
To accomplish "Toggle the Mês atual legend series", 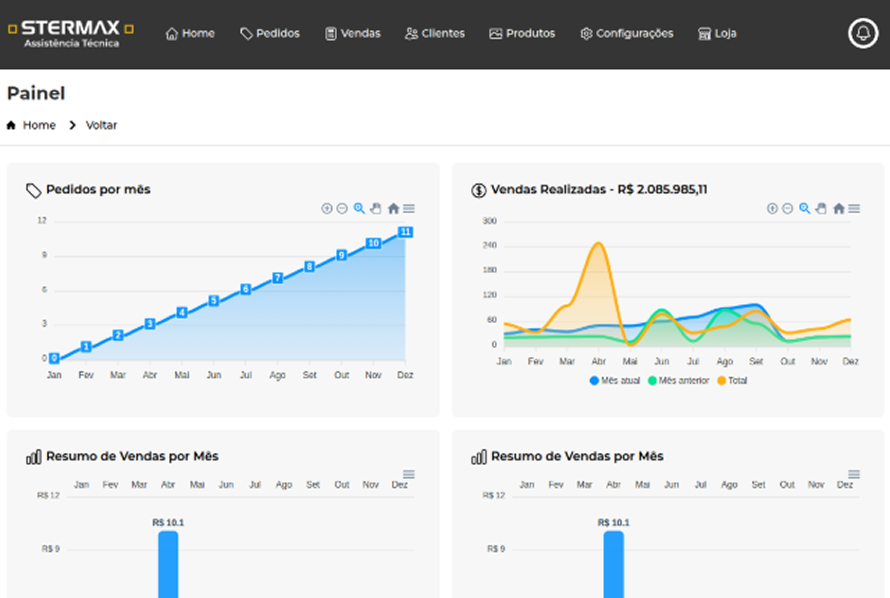I will [616, 380].
